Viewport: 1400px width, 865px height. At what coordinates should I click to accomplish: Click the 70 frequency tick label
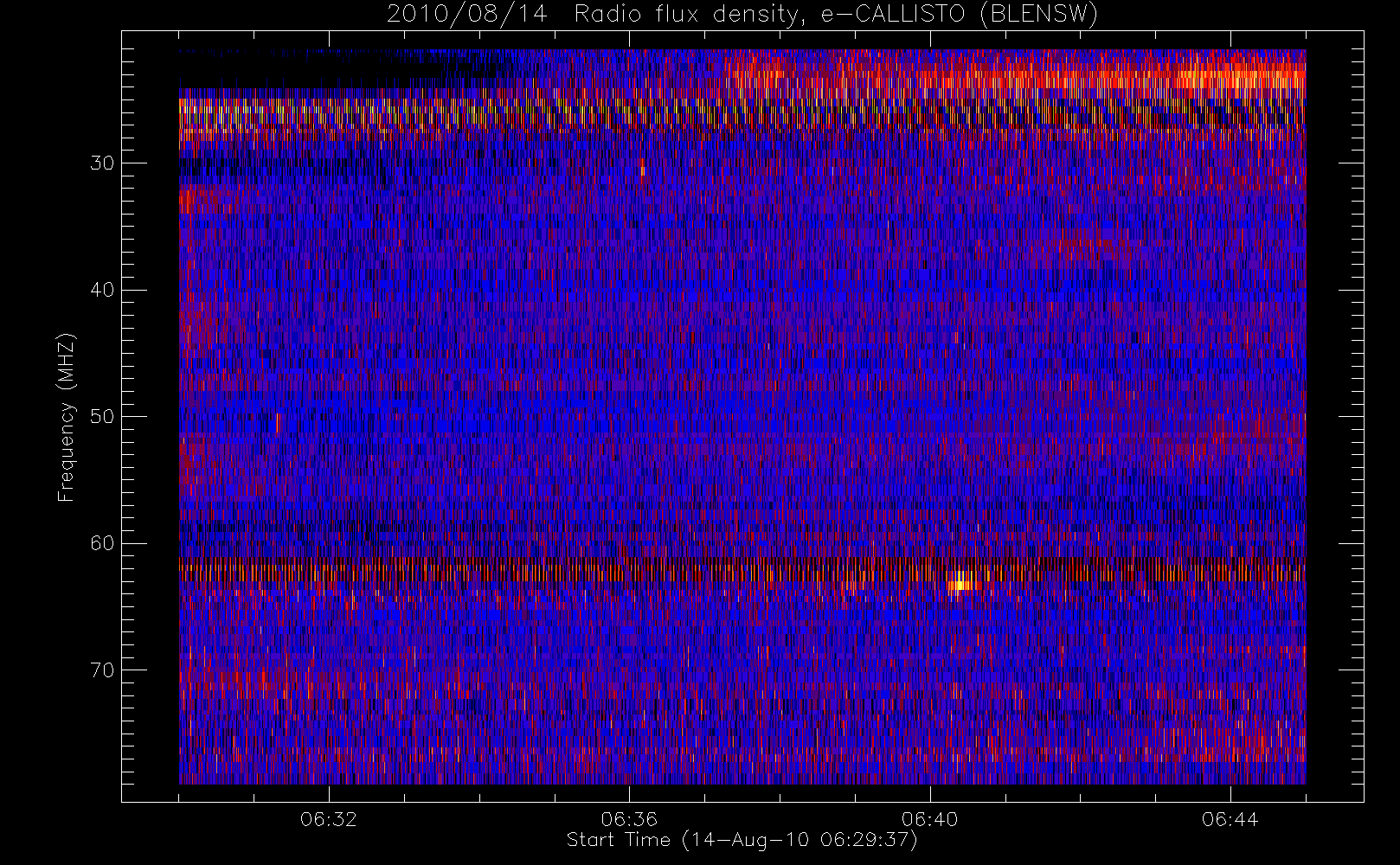102,670
